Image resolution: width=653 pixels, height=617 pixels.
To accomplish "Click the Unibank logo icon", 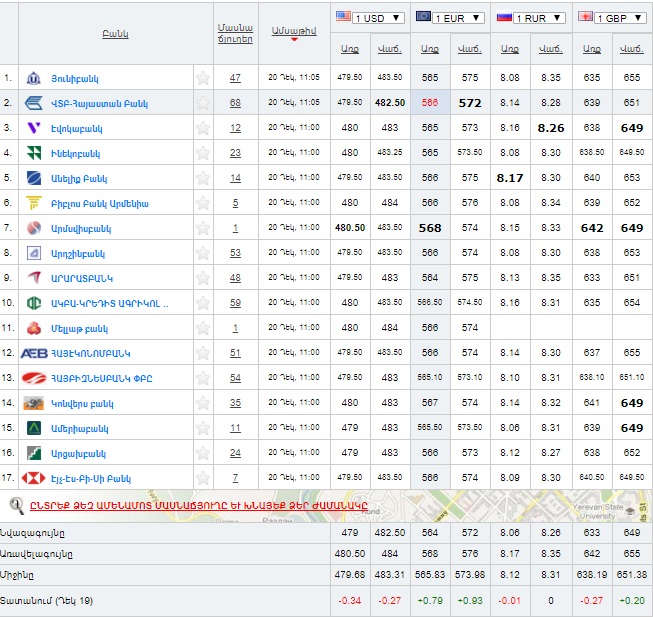I will [33, 78].
